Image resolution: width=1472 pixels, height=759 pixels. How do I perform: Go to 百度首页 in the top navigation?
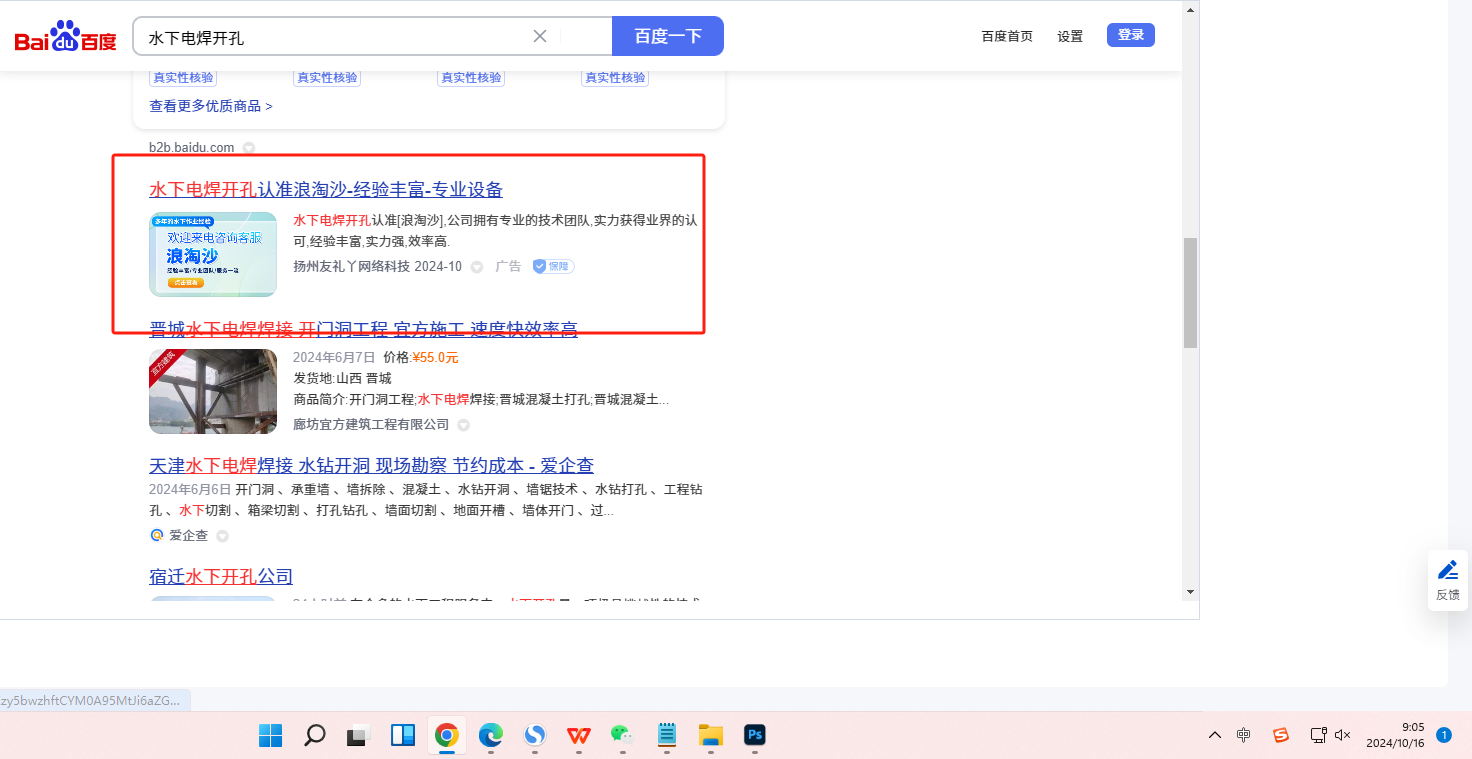click(x=1007, y=36)
